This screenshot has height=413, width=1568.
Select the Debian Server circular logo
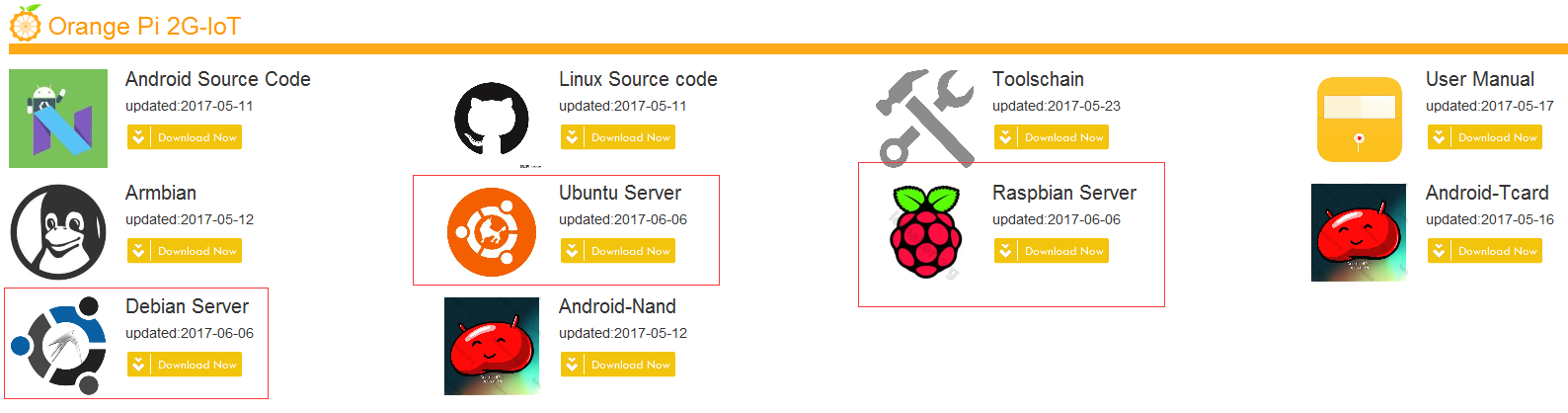(58, 346)
